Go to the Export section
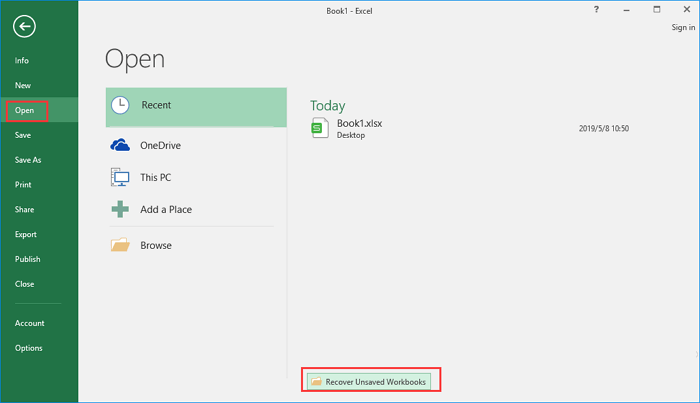Viewport: 700px width, 403px height. coord(26,235)
